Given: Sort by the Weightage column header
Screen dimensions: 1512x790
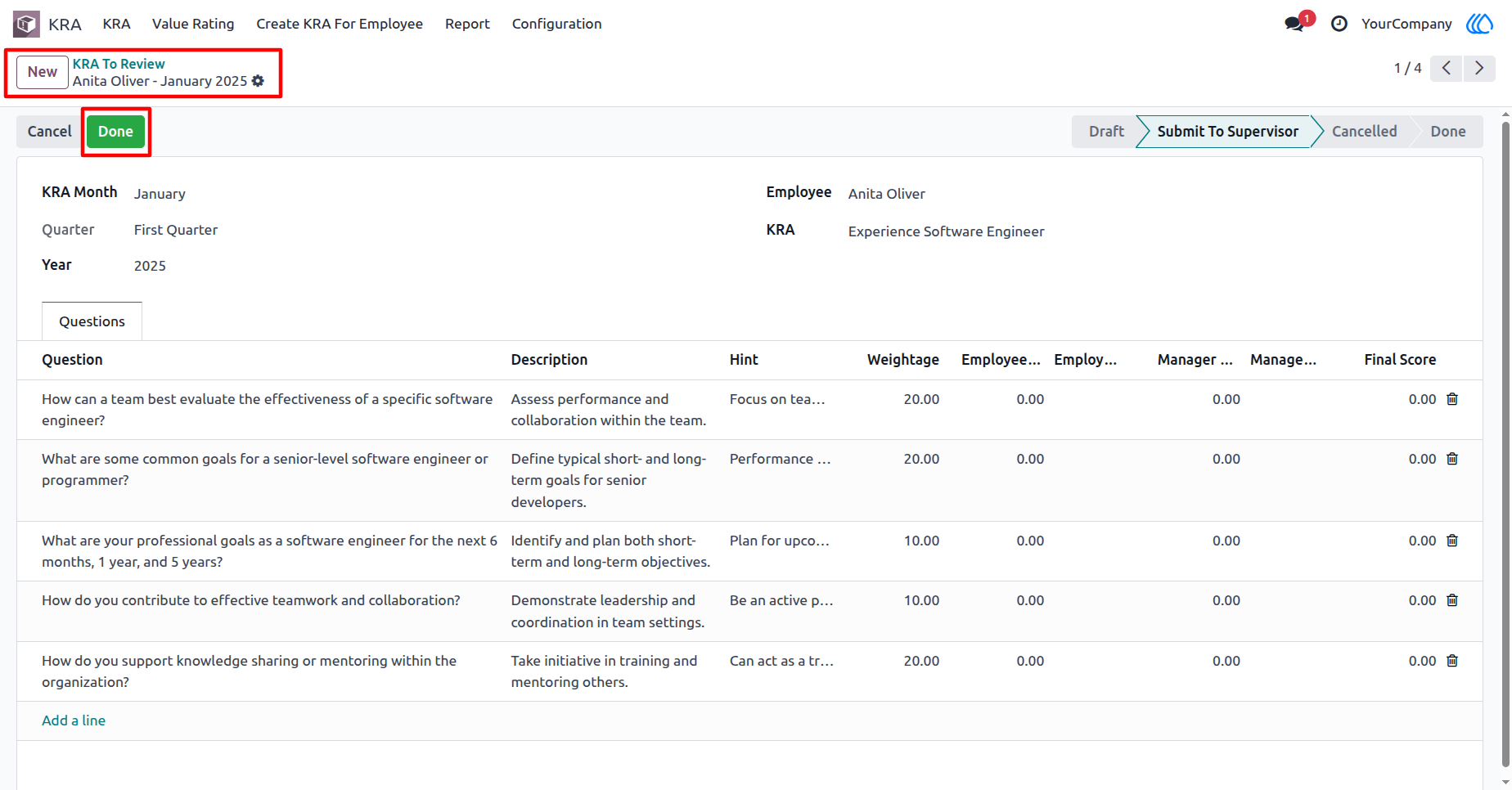Looking at the screenshot, I should 903,360.
